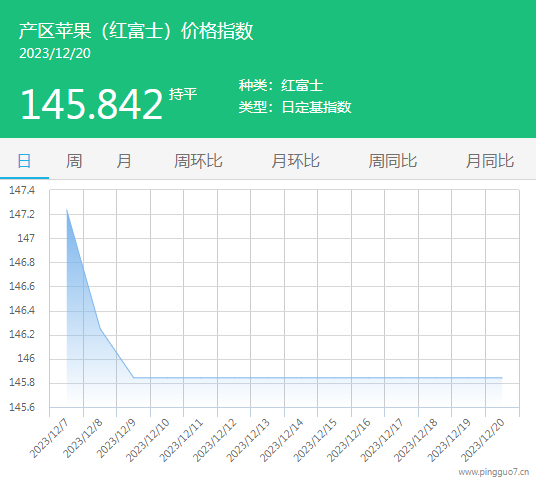Screen dimensions: 536x480
Task: Click the 2023/12/9 data point on line
Action: coord(134,378)
